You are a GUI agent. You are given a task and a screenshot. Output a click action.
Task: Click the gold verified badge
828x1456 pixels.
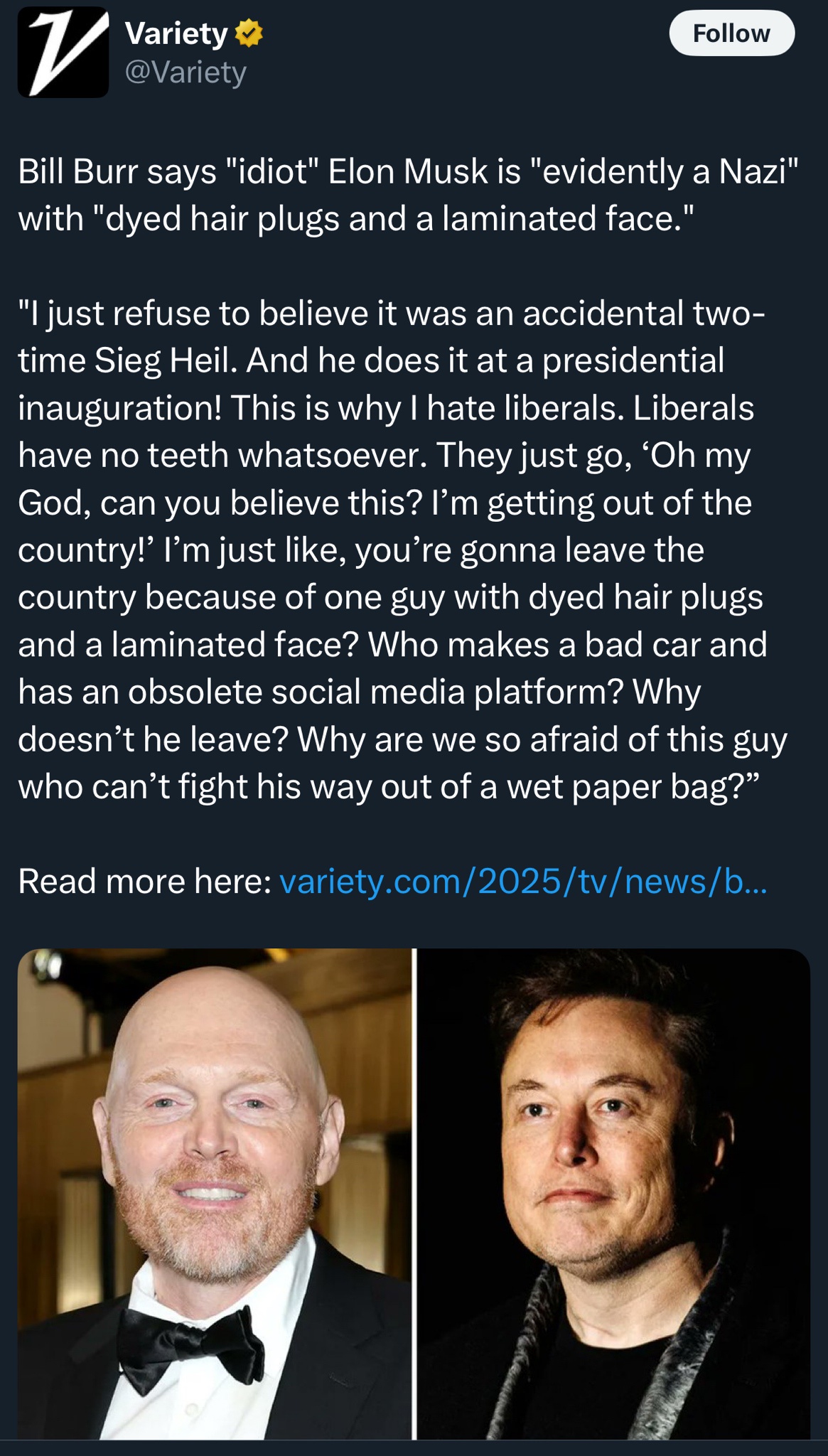pyautogui.click(x=249, y=33)
